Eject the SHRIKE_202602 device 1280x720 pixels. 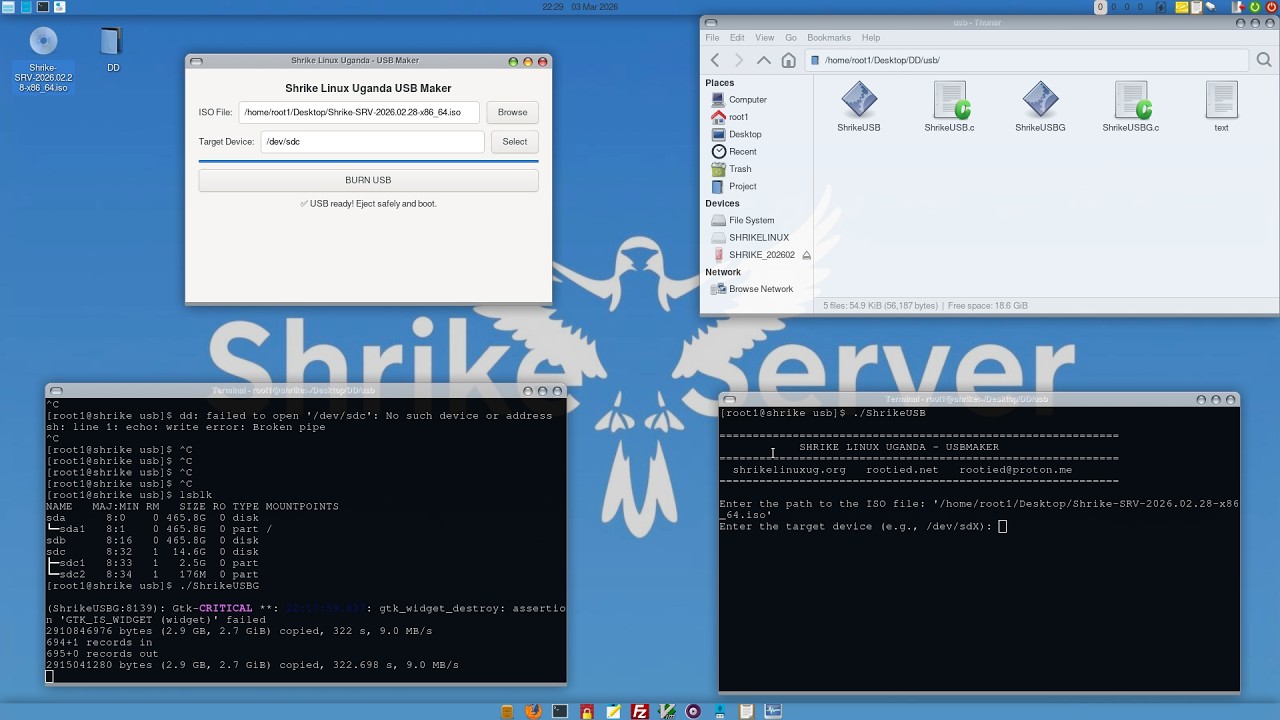click(x=806, y=255)
